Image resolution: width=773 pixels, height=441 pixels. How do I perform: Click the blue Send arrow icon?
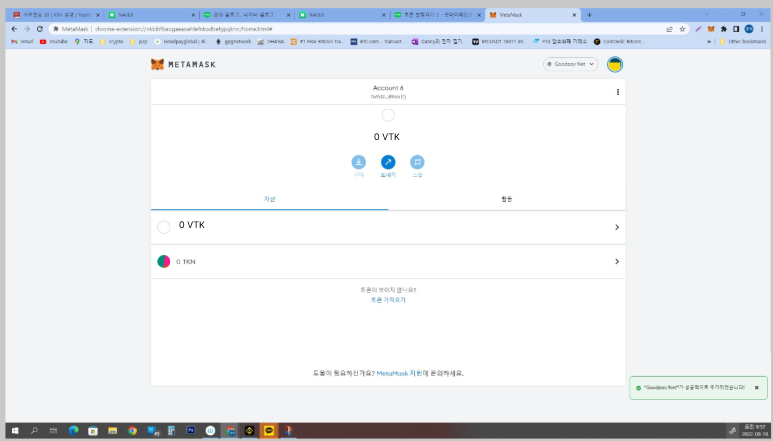pyautogui.click(x=388, y=162)
